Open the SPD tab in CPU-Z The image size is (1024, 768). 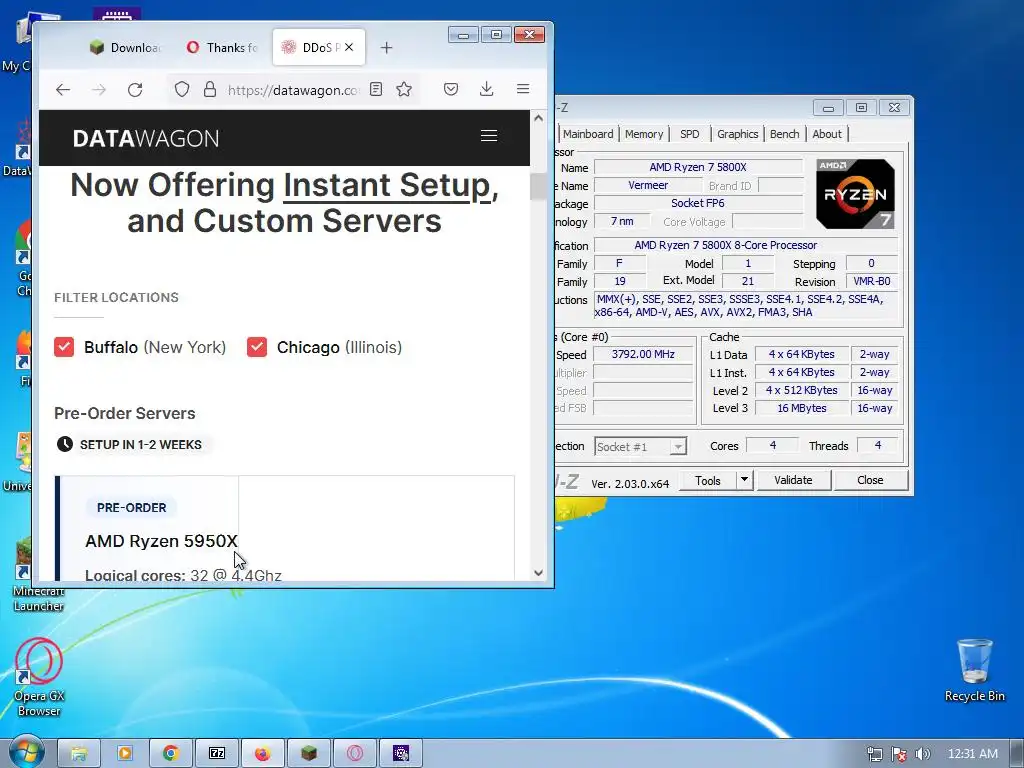[690, 134]
